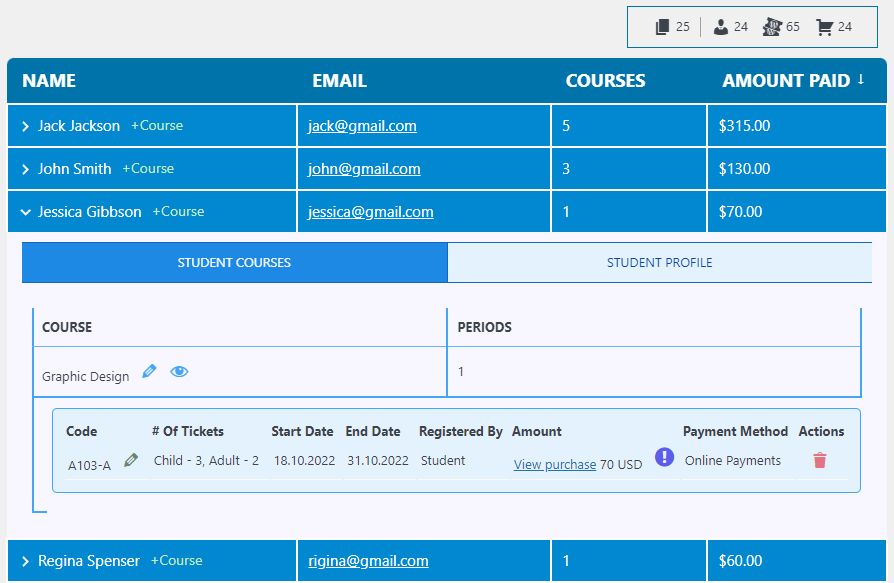This screenshot has width=894, height=583.
Task: Expand the Regina Spenser row
Action: click(x=25, y=562)
